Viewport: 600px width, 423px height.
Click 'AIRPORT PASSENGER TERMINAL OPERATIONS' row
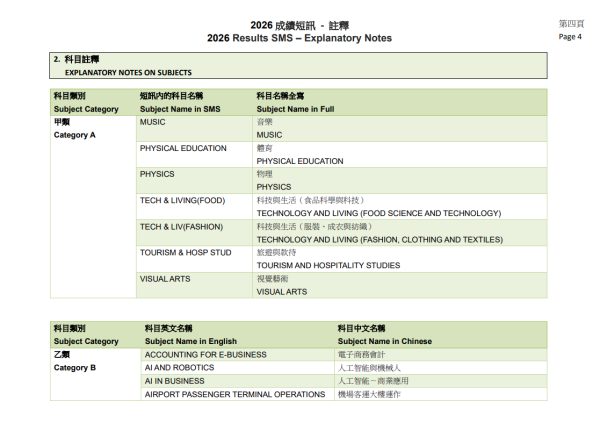(x=344, y=394)
